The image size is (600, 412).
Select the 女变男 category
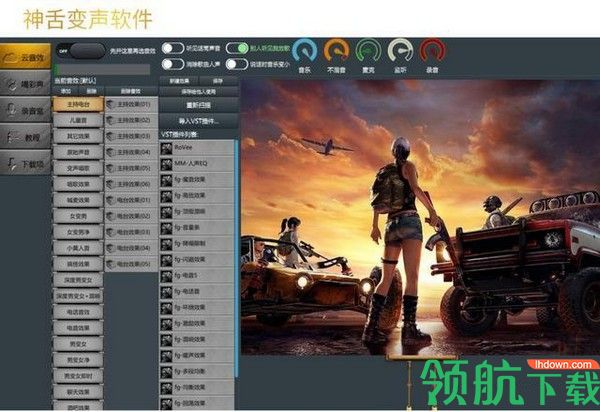click(78, 216)
